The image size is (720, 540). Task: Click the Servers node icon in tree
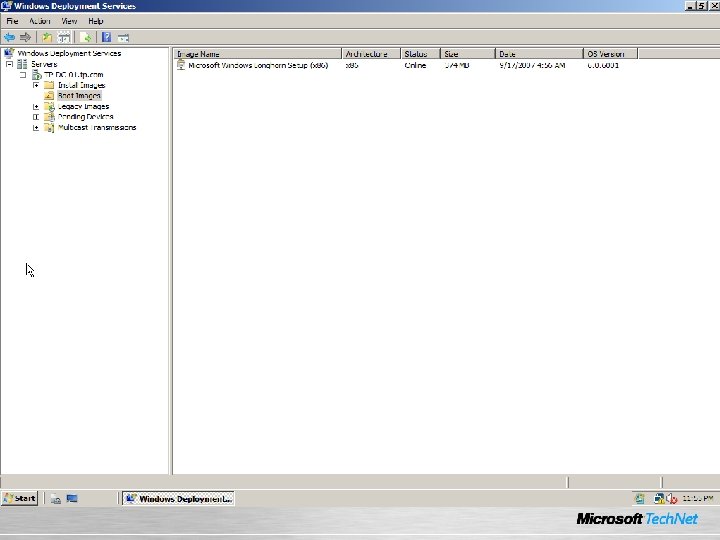tap(22, 64)
